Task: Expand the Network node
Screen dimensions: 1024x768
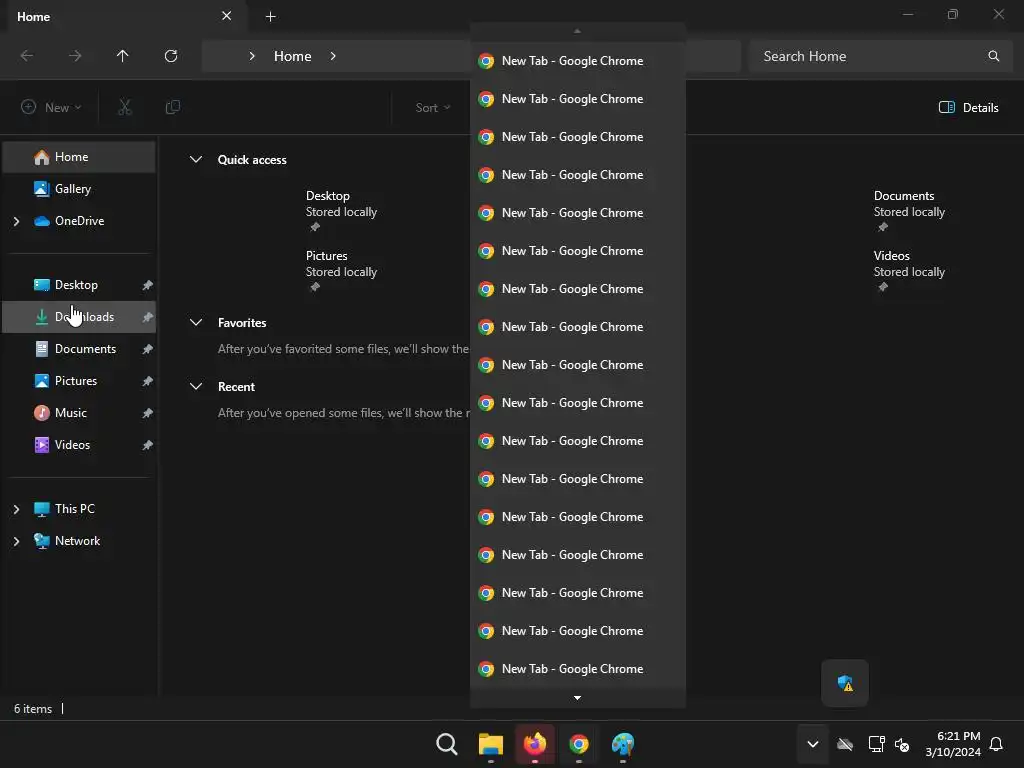Action: click(x=16, y=541)
